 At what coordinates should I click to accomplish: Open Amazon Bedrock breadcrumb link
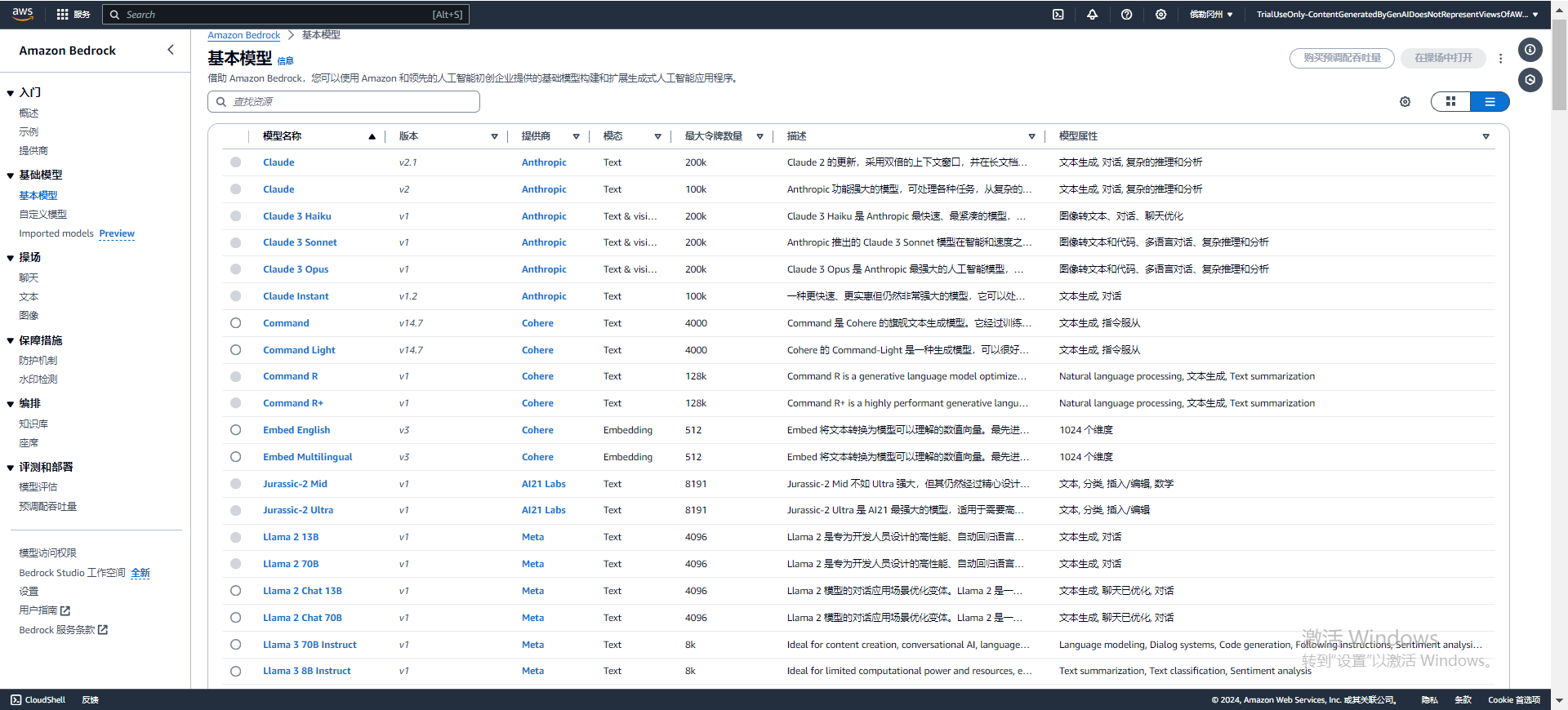pos(243,35)
